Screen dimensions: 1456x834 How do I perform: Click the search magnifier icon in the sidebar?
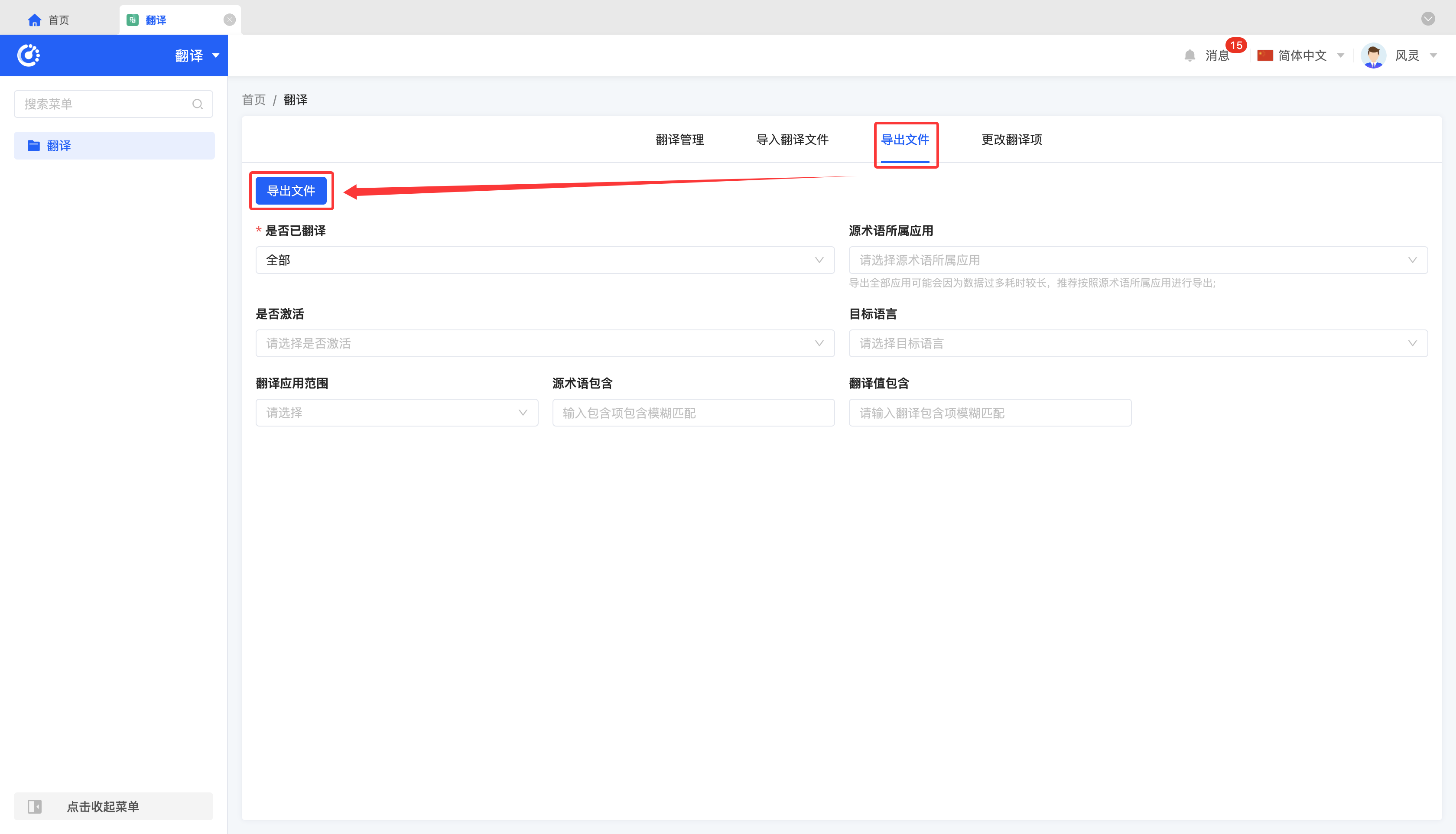(x=198, y=104)
